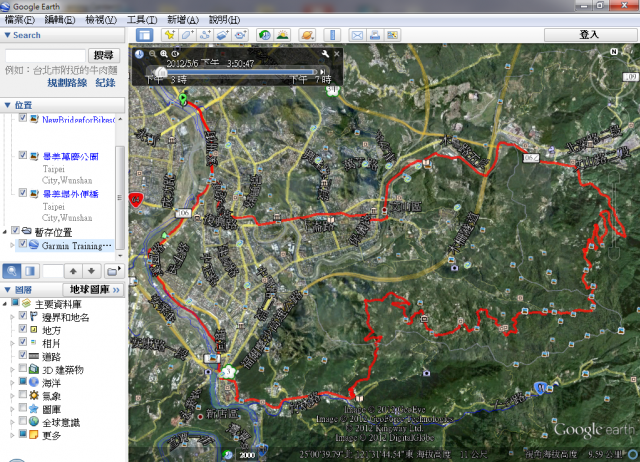
Task: Click the green track start marker
Action: pos(183,98)
